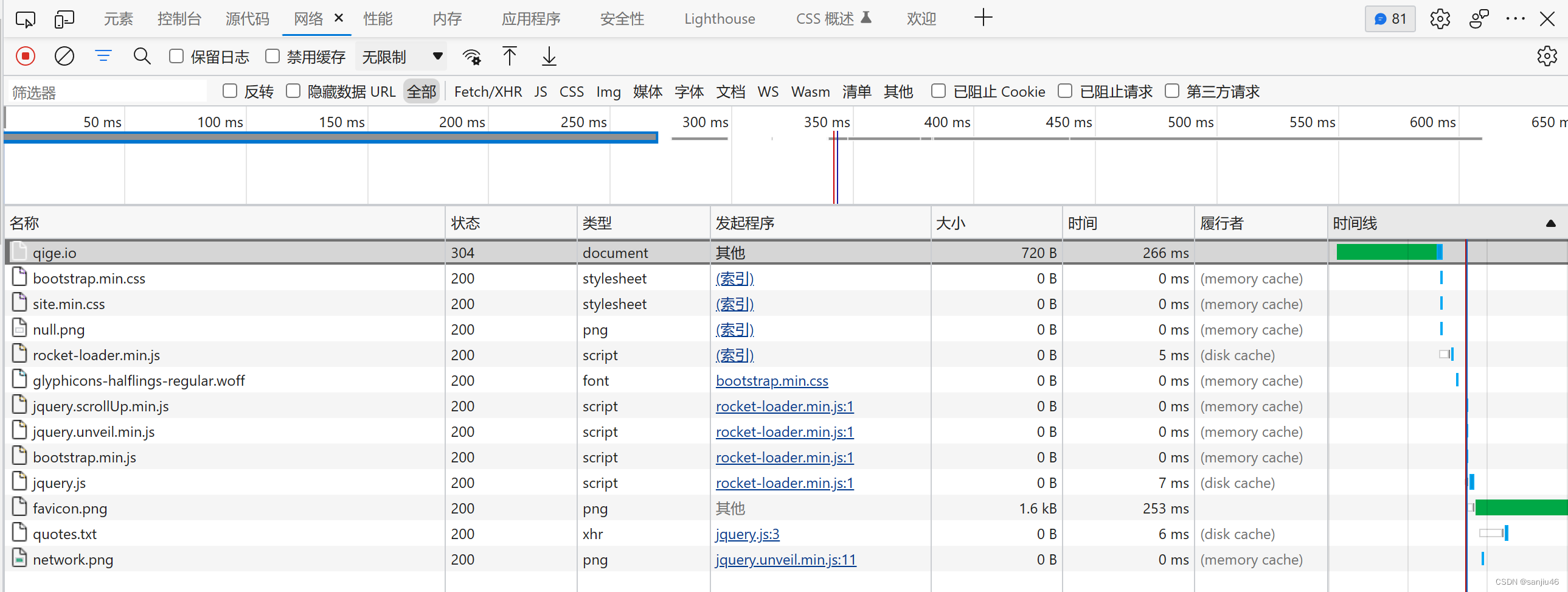1568x592 pixels.
Task: Sort by 时间 column header
Action: pyautogui.click(x=1128, y=223)
